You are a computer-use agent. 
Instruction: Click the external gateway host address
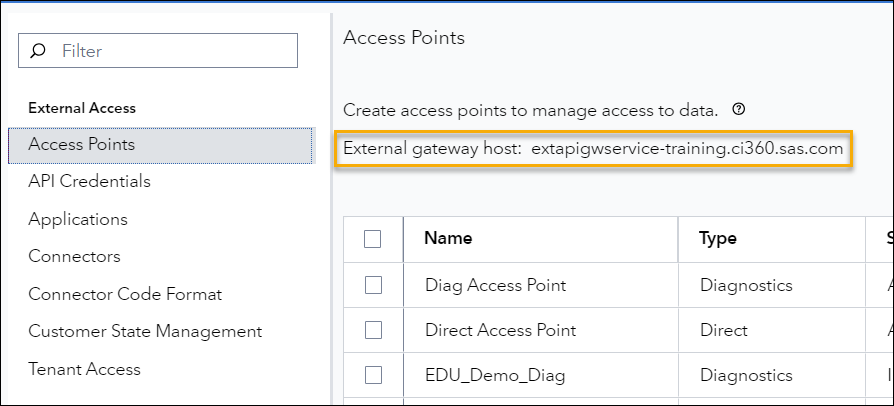pos(687,148)
